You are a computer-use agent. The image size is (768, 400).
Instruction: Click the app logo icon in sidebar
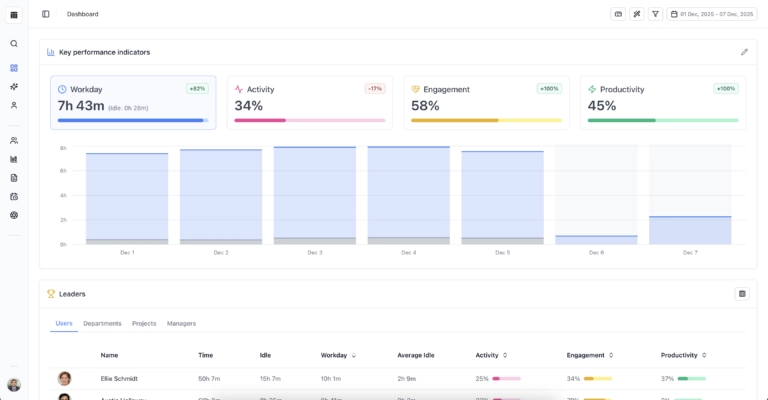[x=14, y=15]
